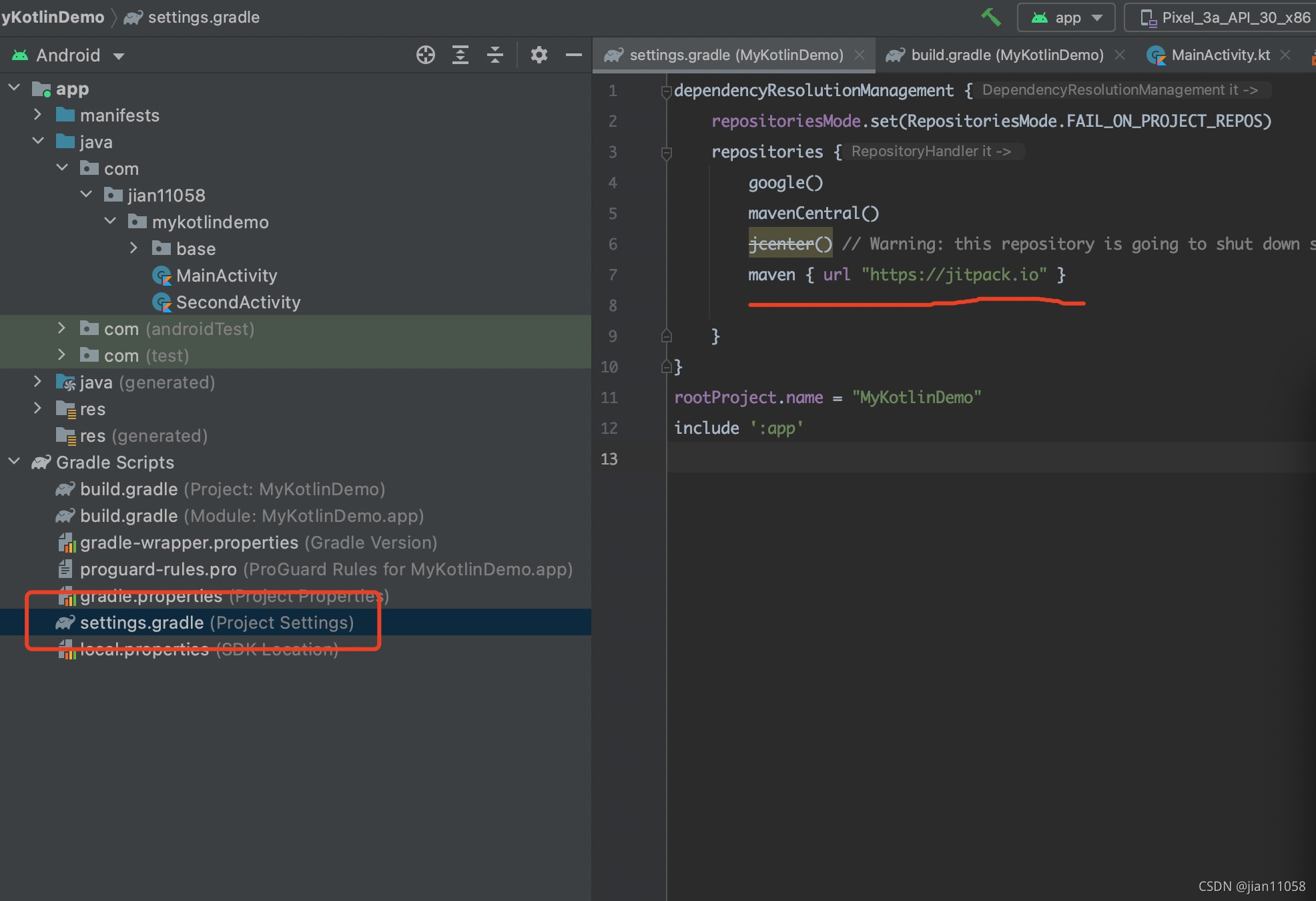Switch to the MainActivity.kt tab
1316x901 pixels.
[x=1220, y=55]
